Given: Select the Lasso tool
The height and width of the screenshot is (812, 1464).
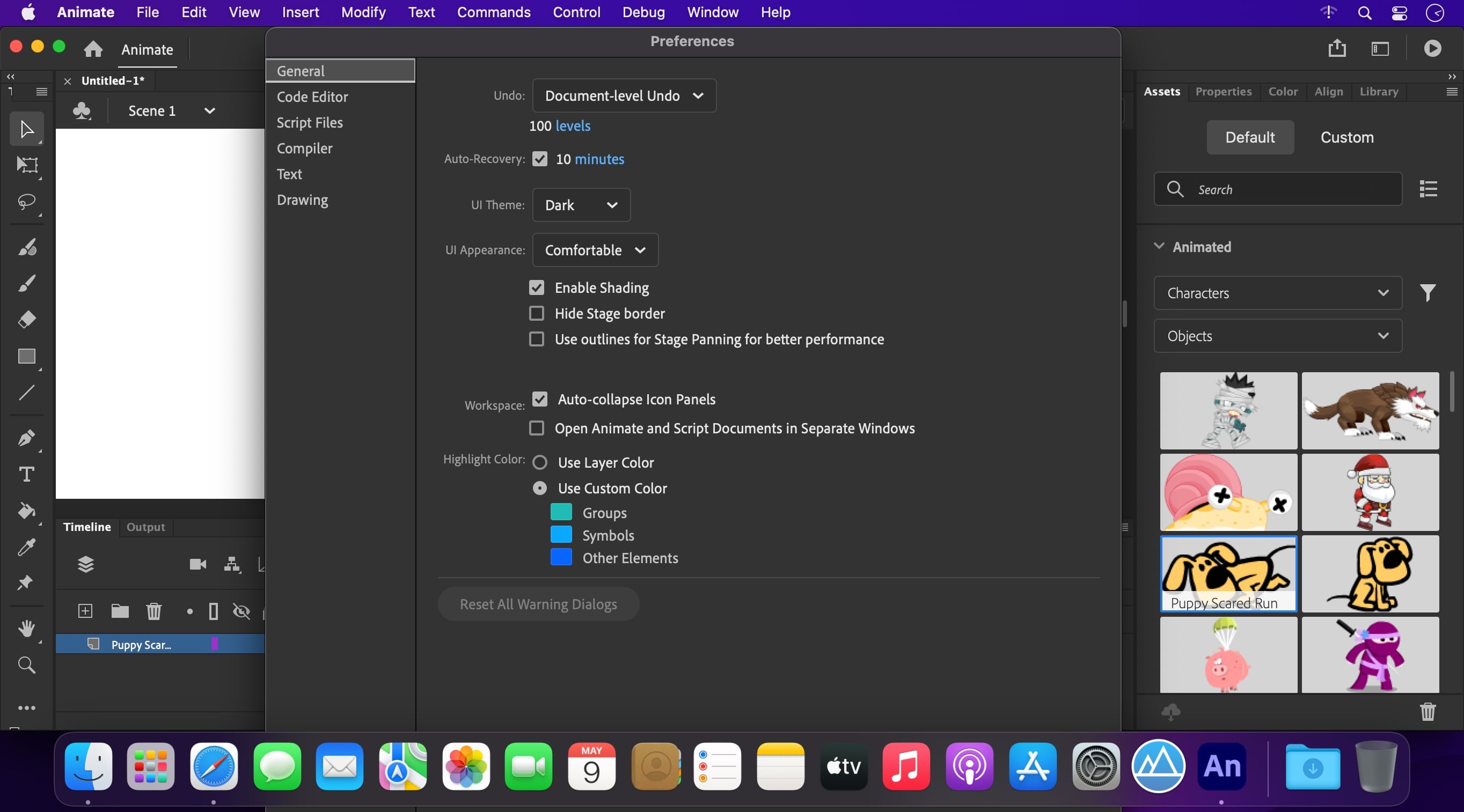Looking at the screenshot, I should 27,202.
